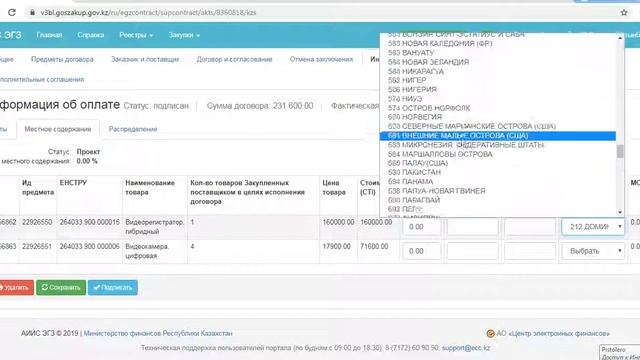640x360 pixels.
Task: Click the Удалить button
Action: pyautogui.click(x=16, y=287)
